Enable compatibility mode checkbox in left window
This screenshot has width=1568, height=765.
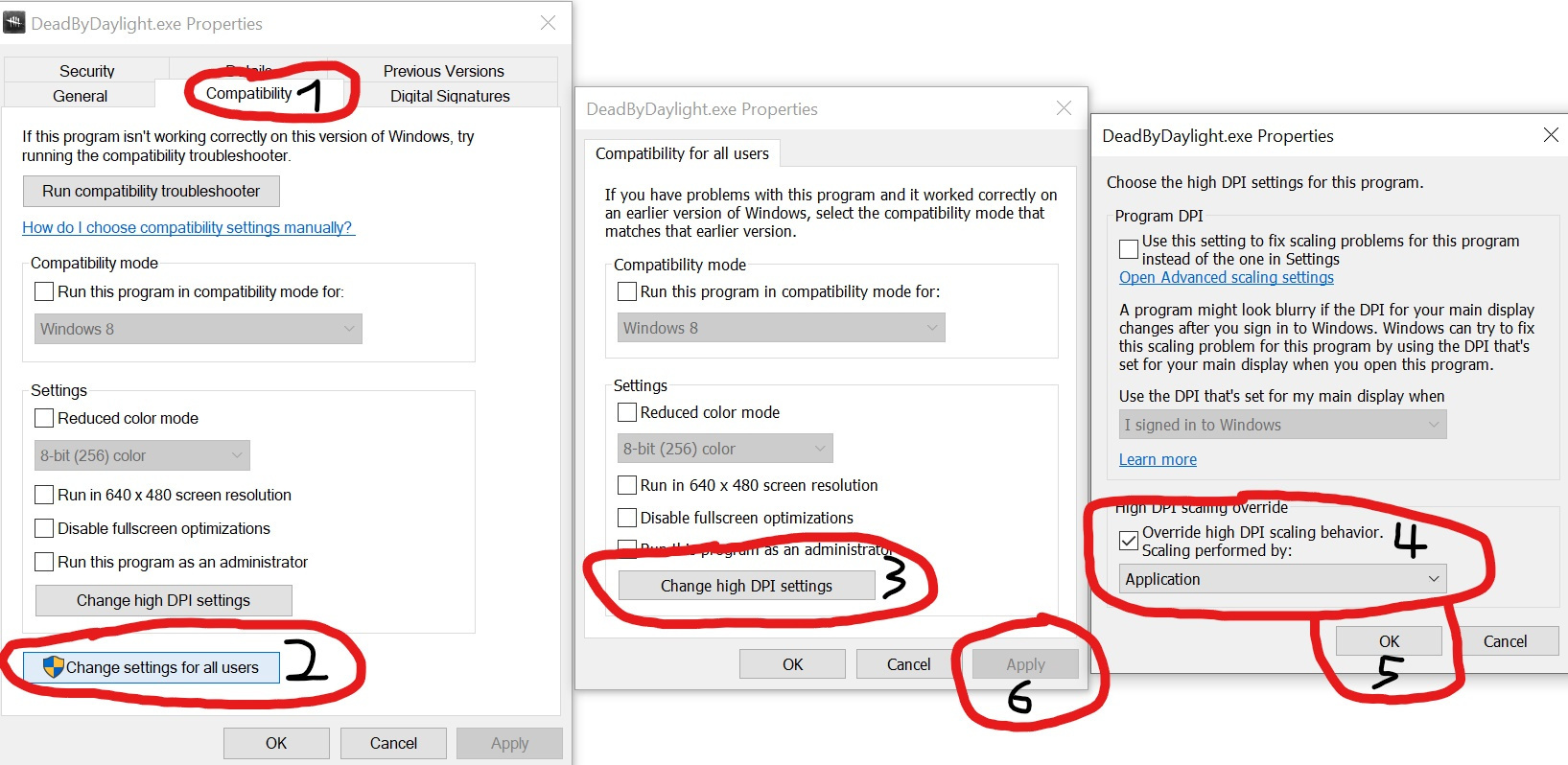click(x=44, y=291)
